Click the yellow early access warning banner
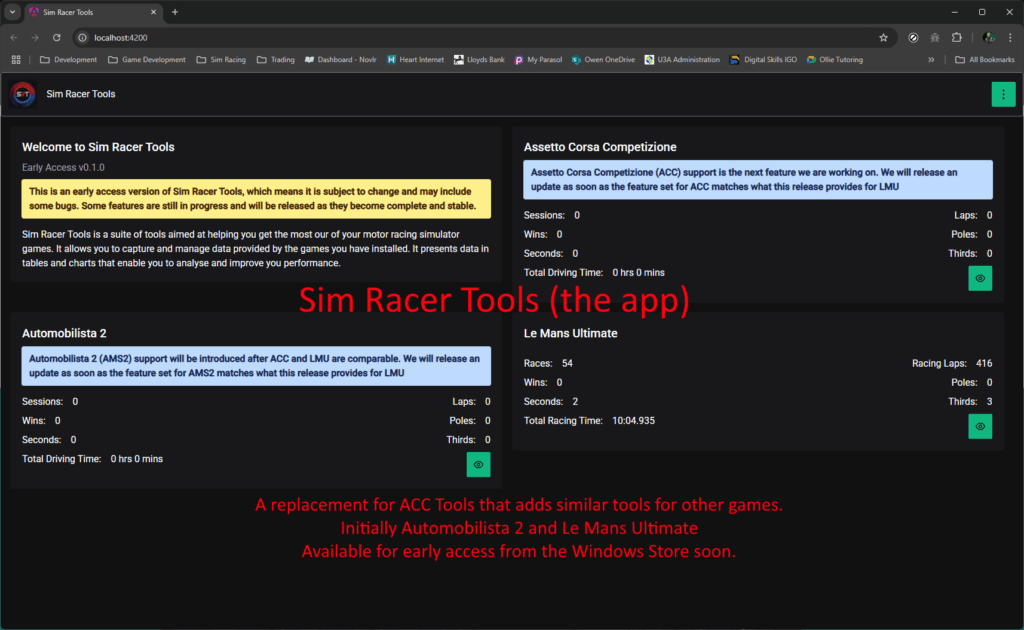 [x=256, y=198]
